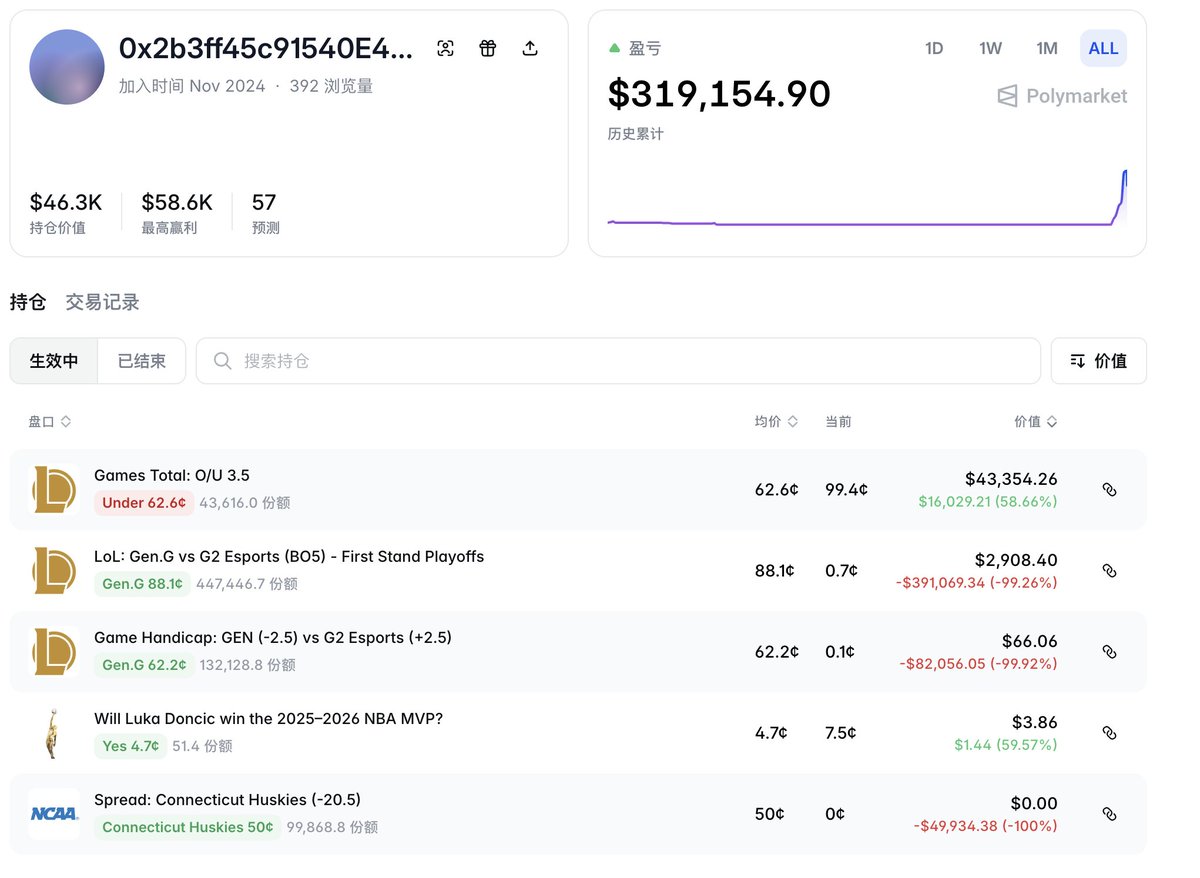1200x878 pixels.
Task: Click the 99.4¢ current price
Action: [846, 490]
